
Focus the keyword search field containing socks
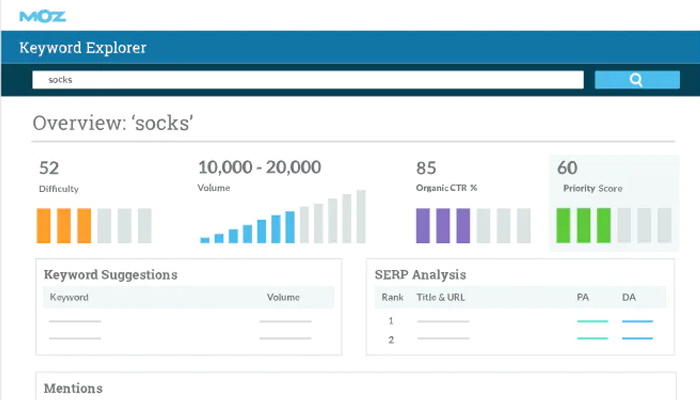[308, 80]
